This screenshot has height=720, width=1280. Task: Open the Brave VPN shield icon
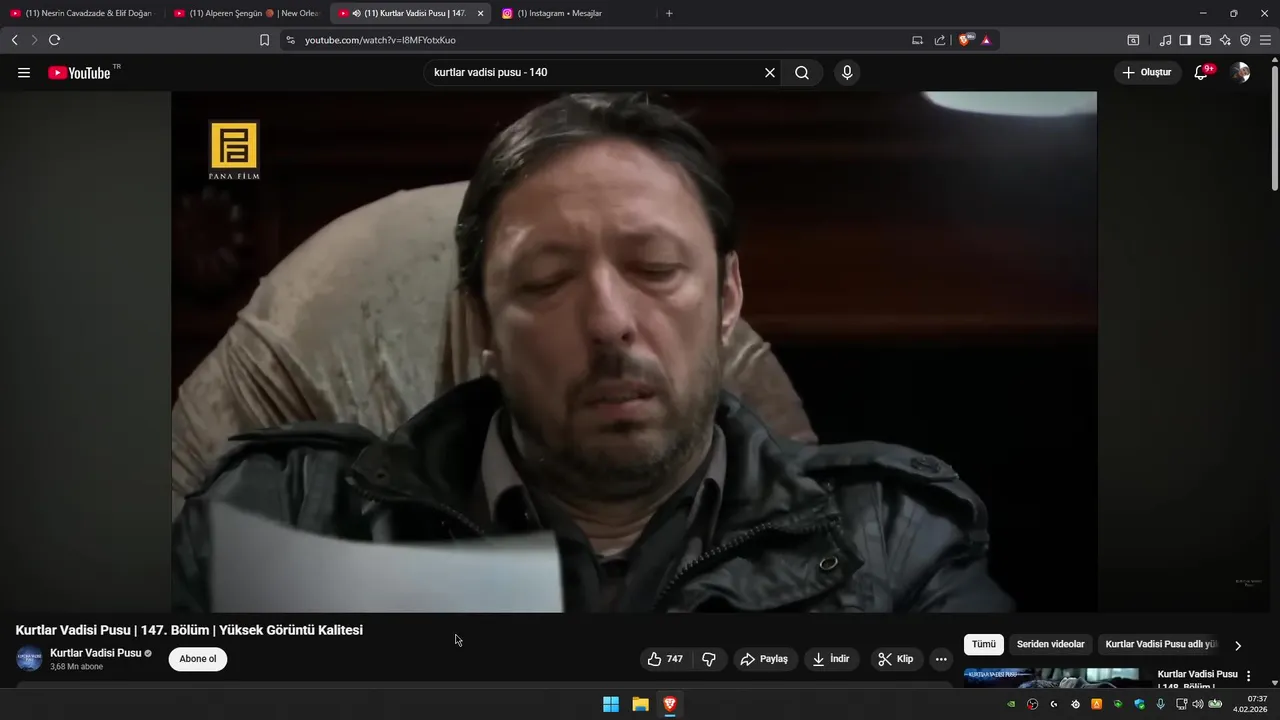1245,40
